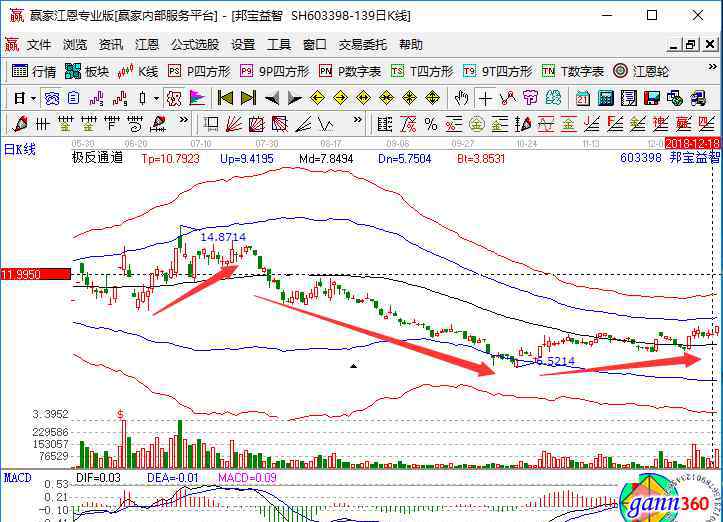
Task: Open the 资讯 menu
Action: 111,45
